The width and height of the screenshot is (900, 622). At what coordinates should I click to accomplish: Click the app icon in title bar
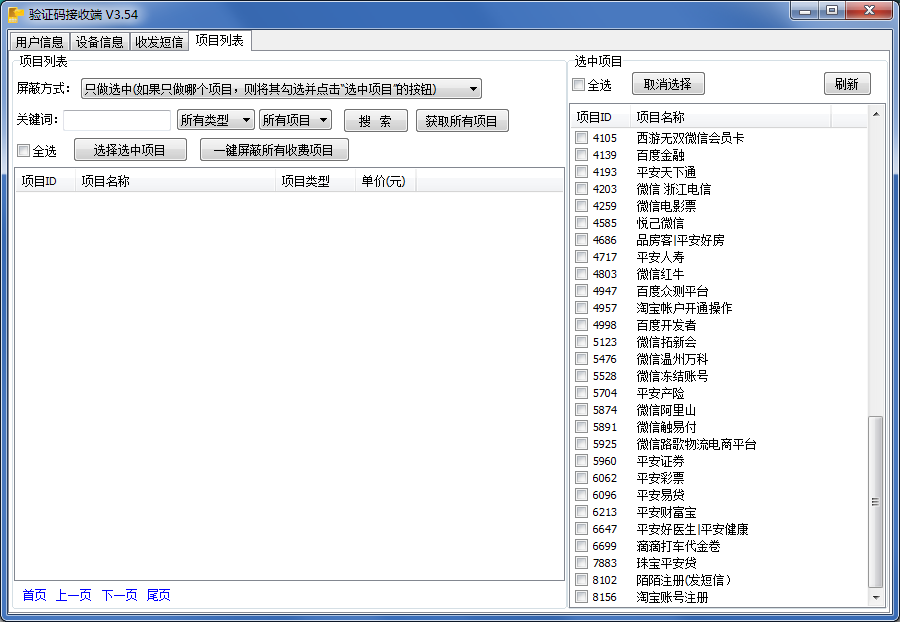tap(15, 14)
